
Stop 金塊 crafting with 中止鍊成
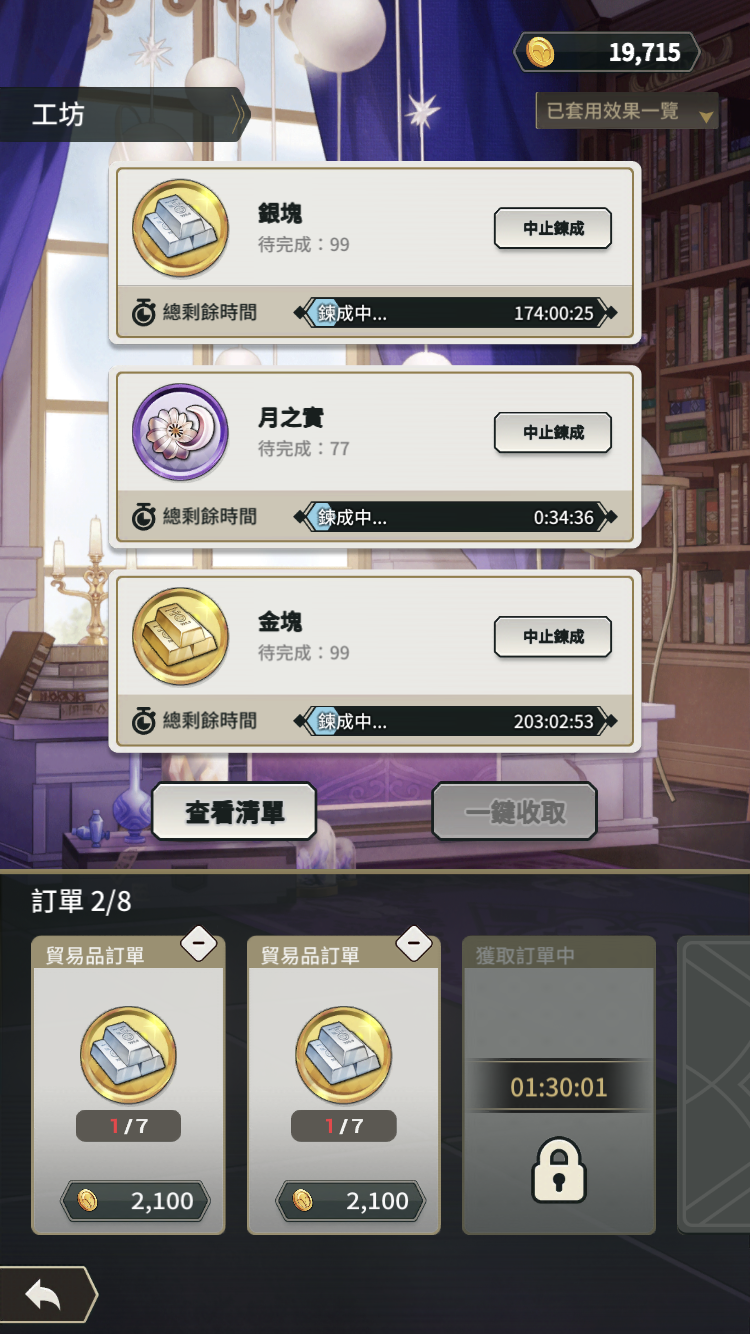pyautogui.click(x=553, y=636)
